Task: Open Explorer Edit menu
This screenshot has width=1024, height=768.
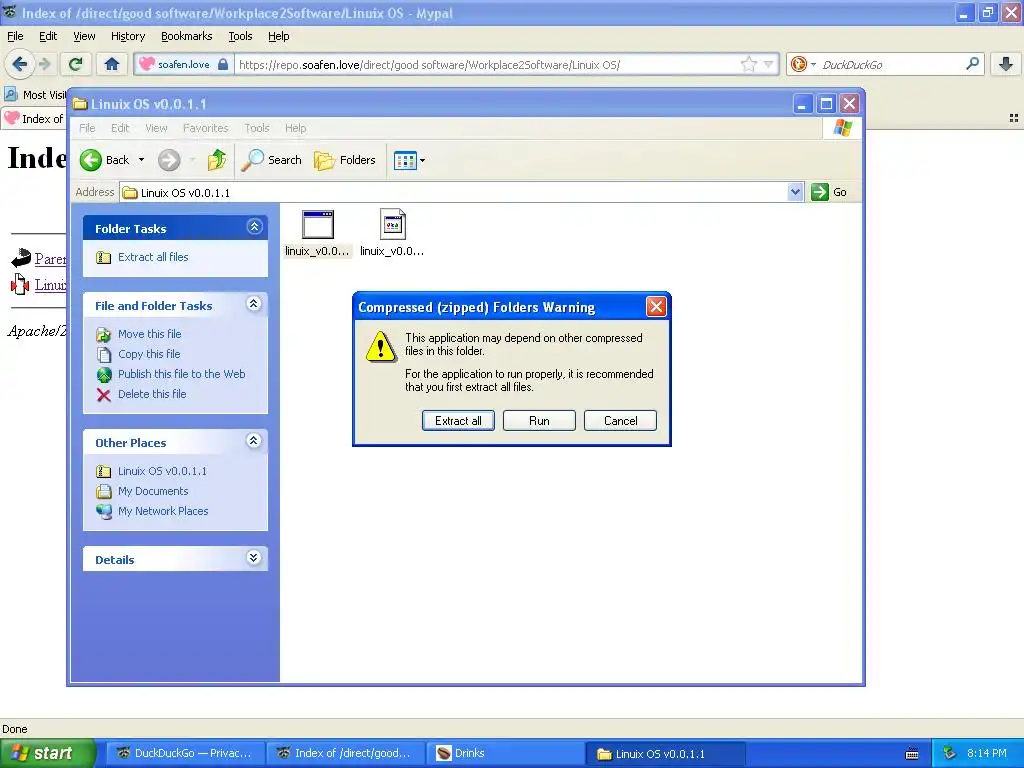Action: coord(120,128)
